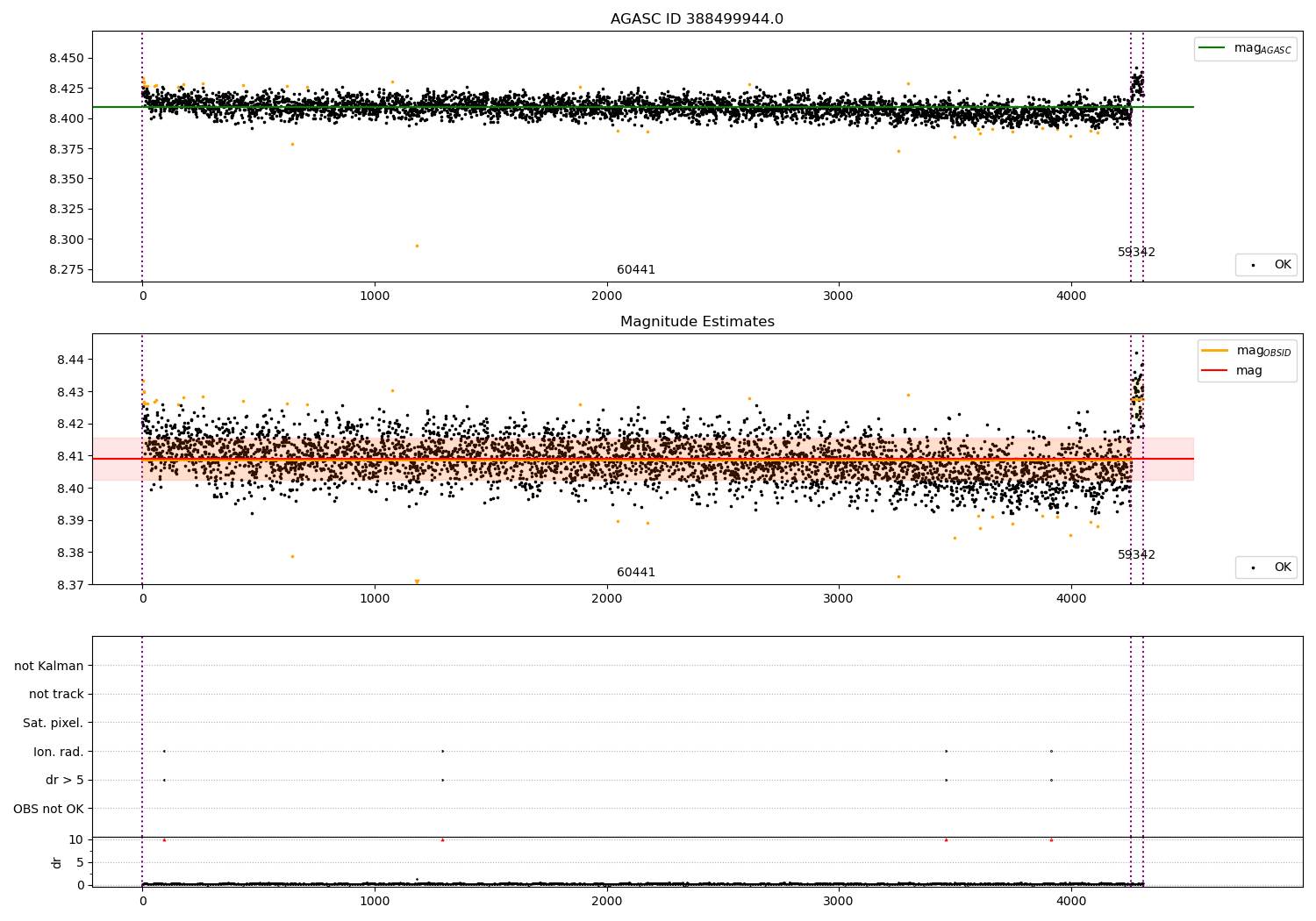Click the 8.275 y-axis tick in the top plot
The width and height of the screenshot is (1316, 921).
coord(67,270)
